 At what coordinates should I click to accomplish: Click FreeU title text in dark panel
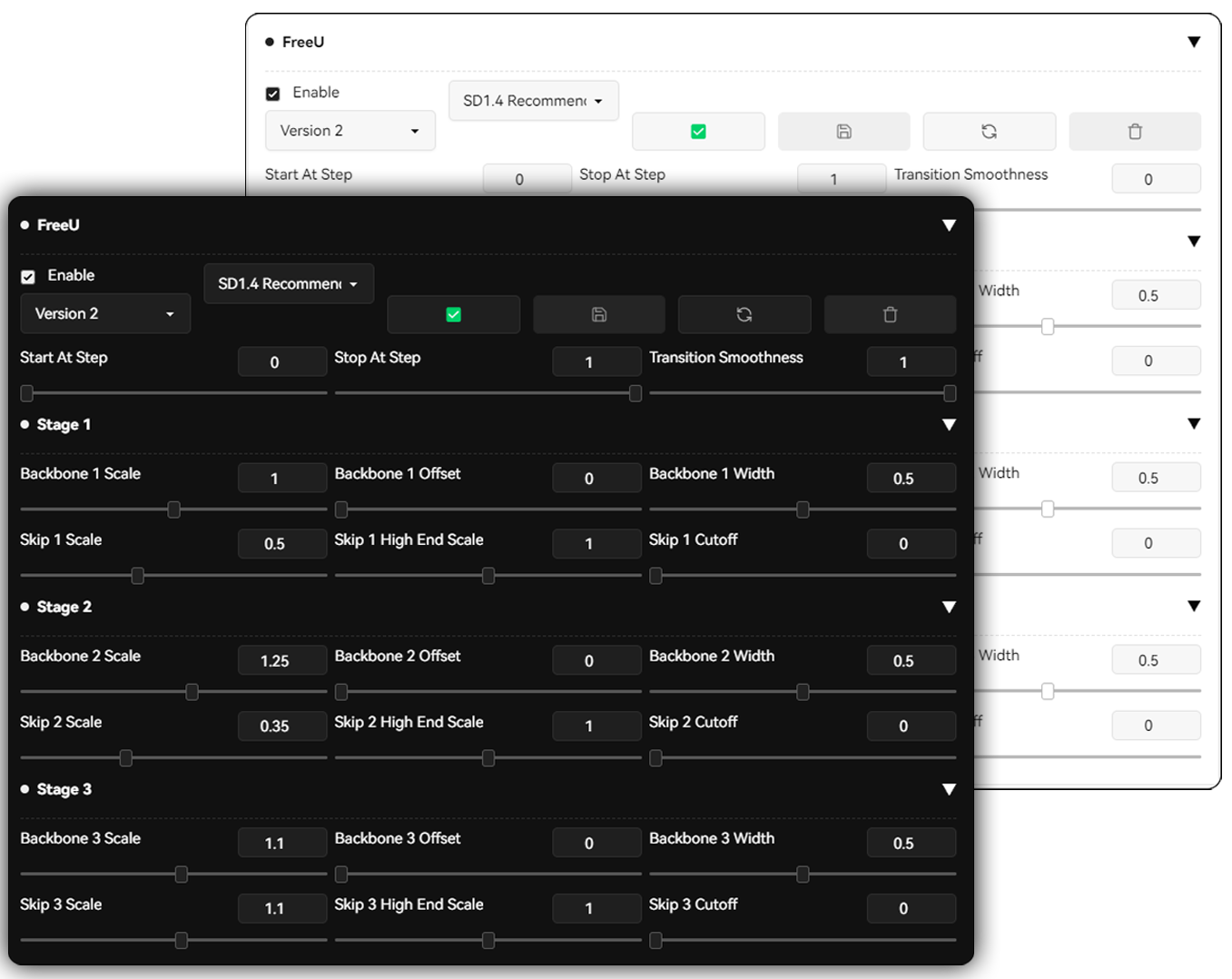tap(58, 225)
